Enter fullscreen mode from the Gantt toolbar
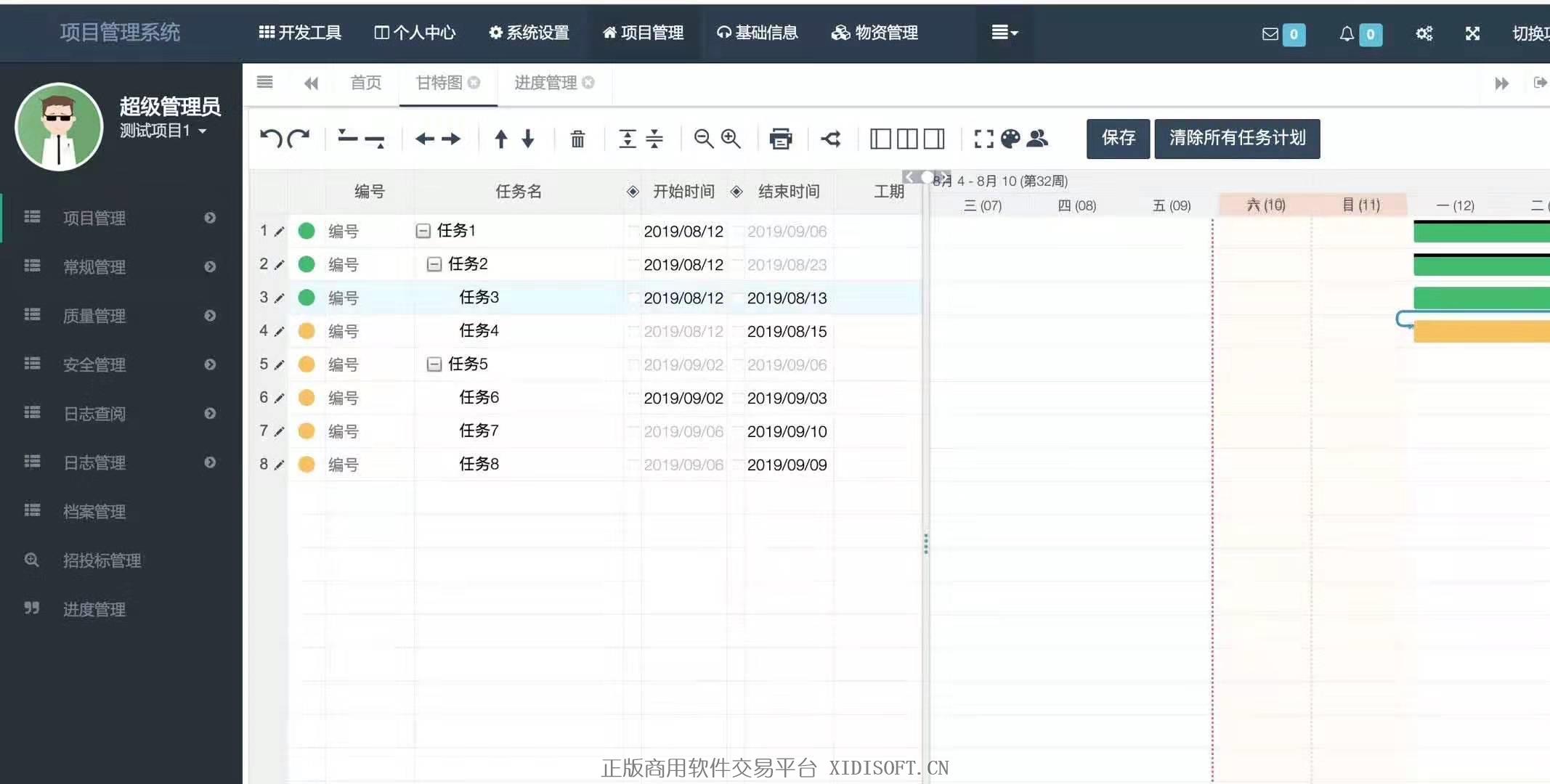Screen dimensions: 1550x784 coord(983,138)
